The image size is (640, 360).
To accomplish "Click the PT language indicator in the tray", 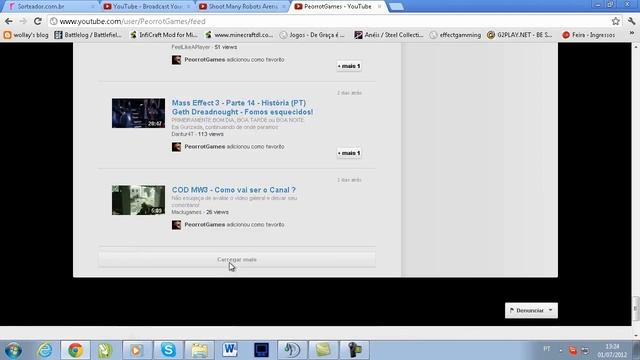I will coord(547,349).
